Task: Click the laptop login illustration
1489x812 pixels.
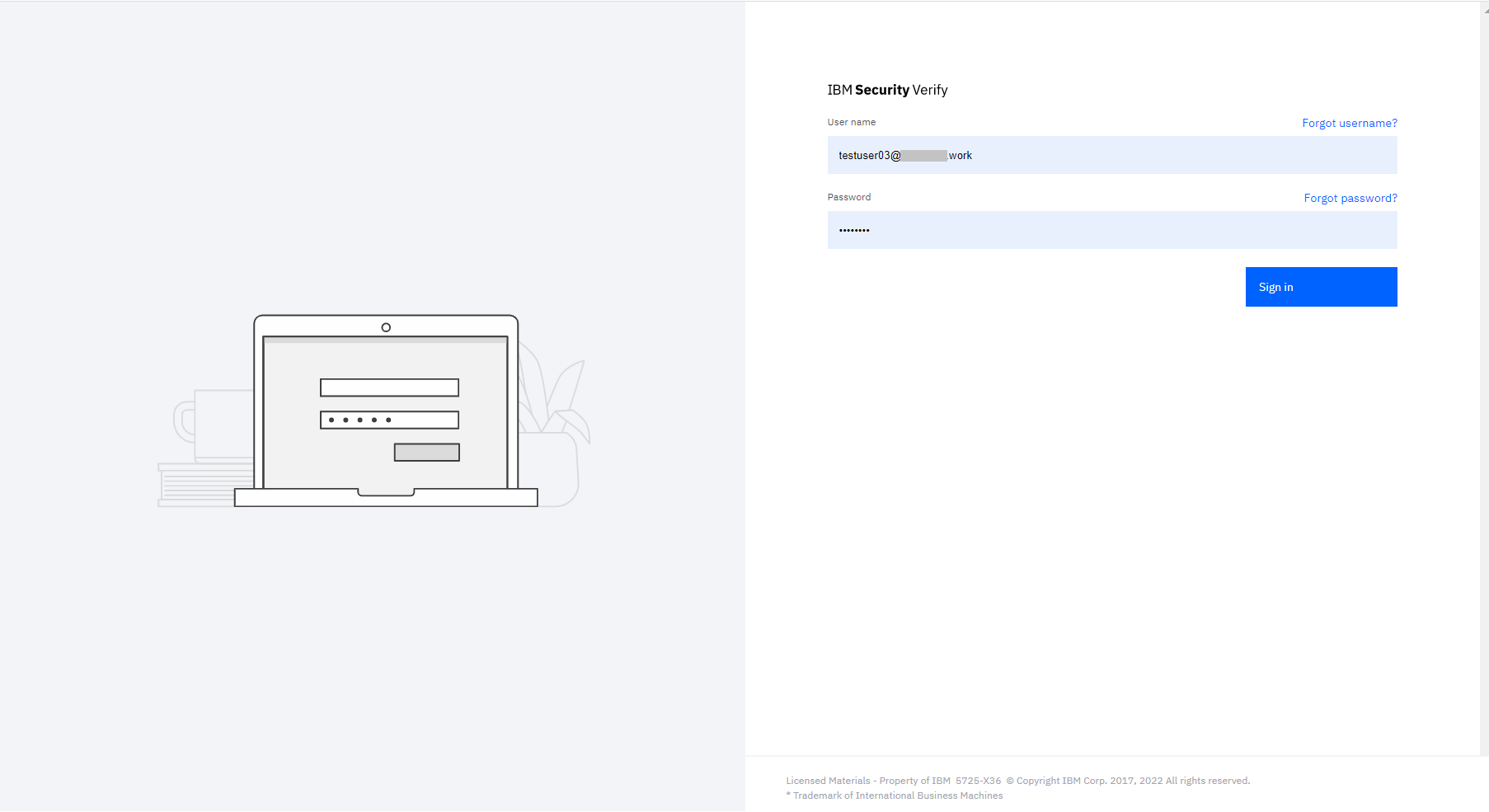Action: (x=374, y=411)
